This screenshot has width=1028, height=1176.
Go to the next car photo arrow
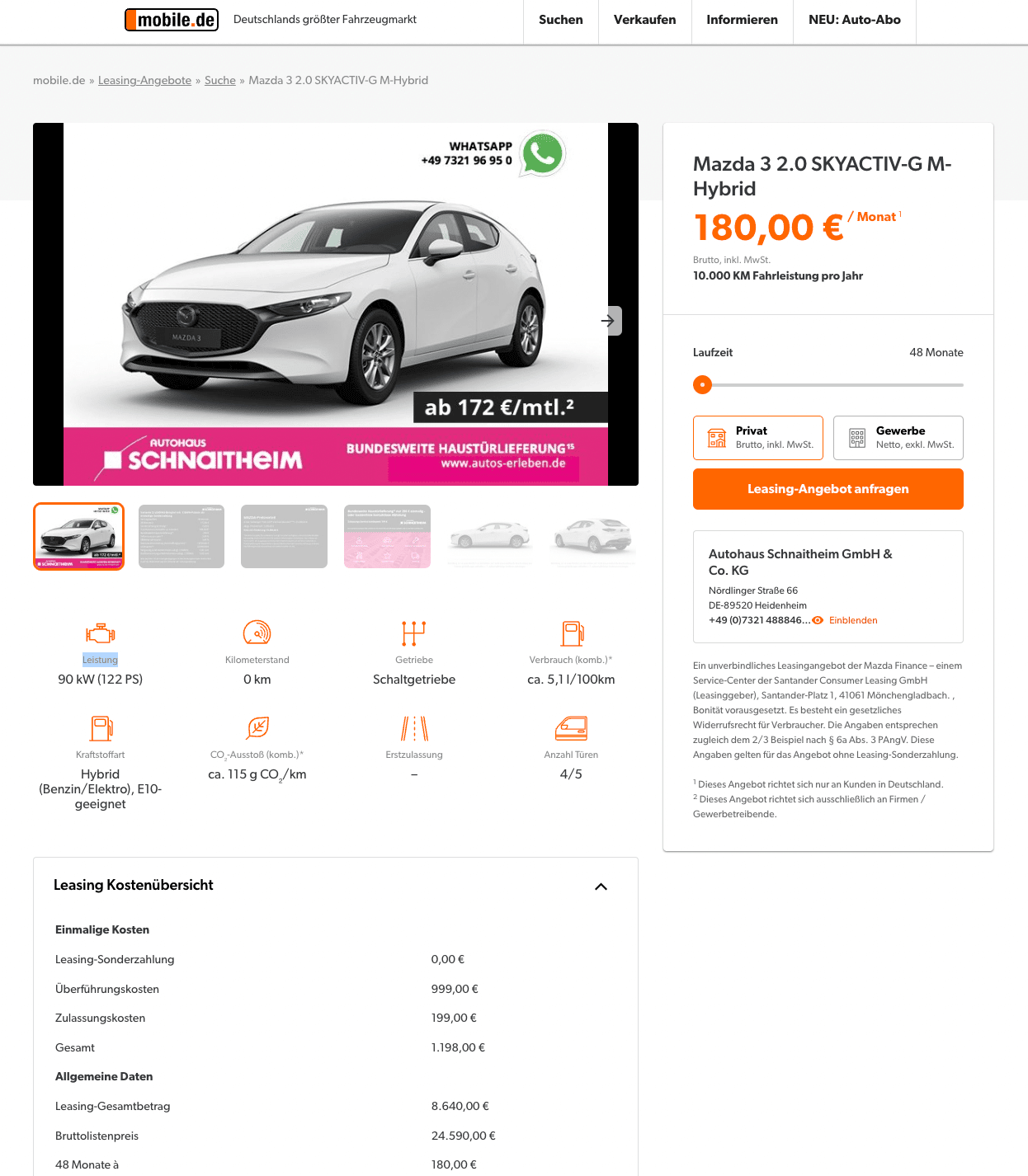(x=608, y=321)
